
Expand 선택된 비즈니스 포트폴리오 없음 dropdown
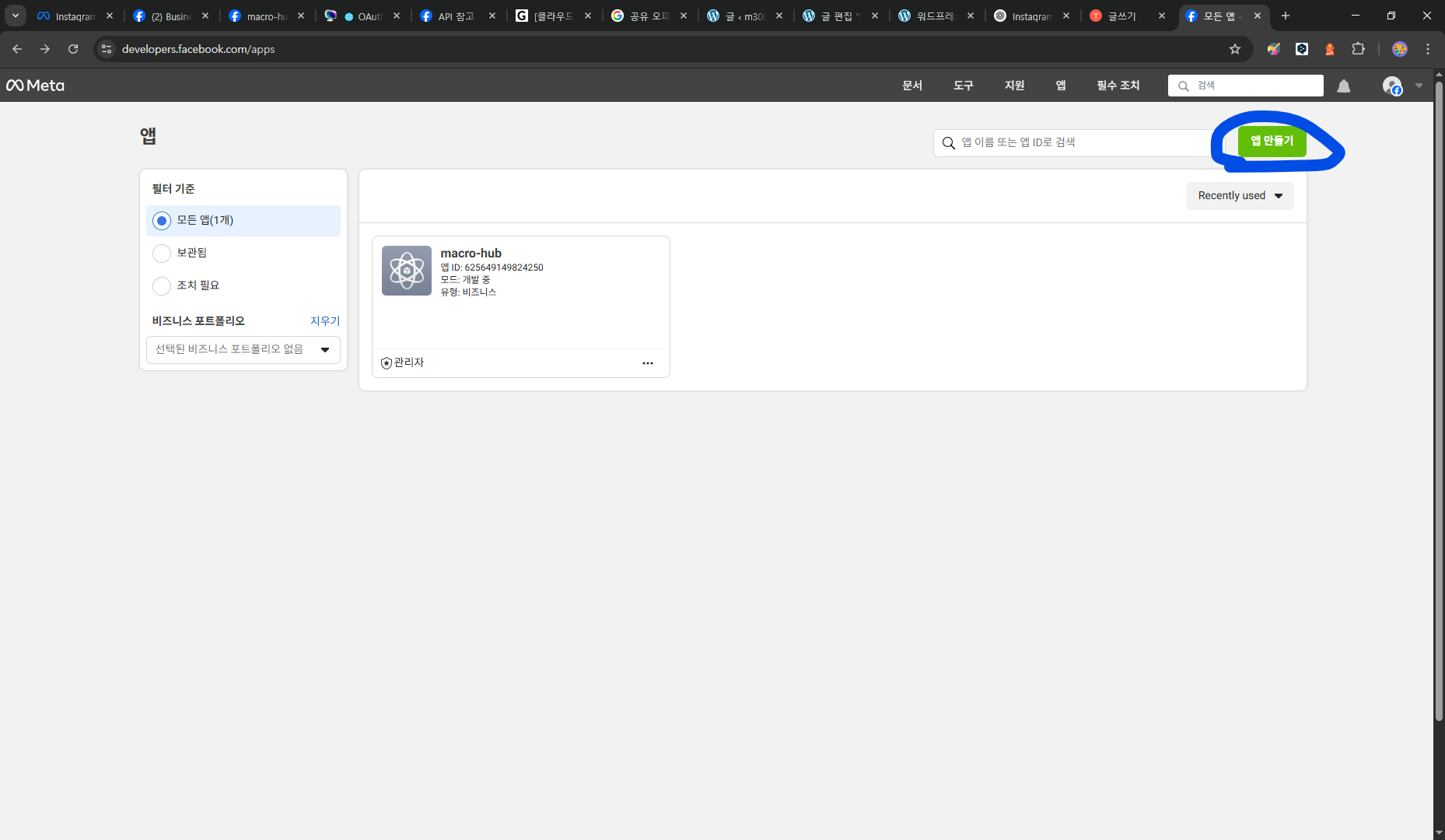click(243, 350)
